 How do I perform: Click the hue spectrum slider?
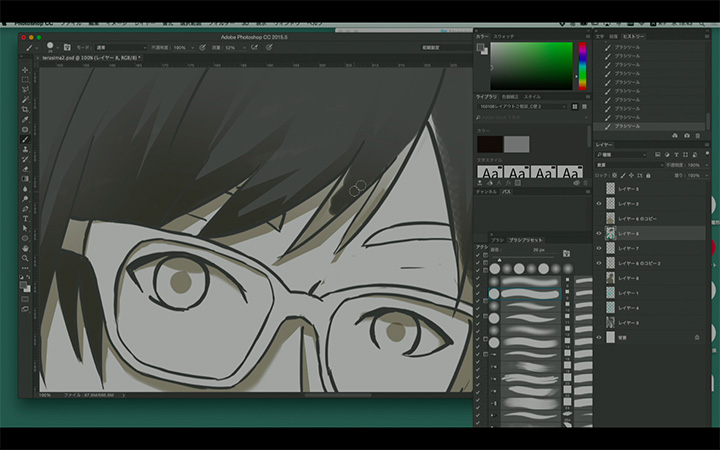(x=582, y=66)
